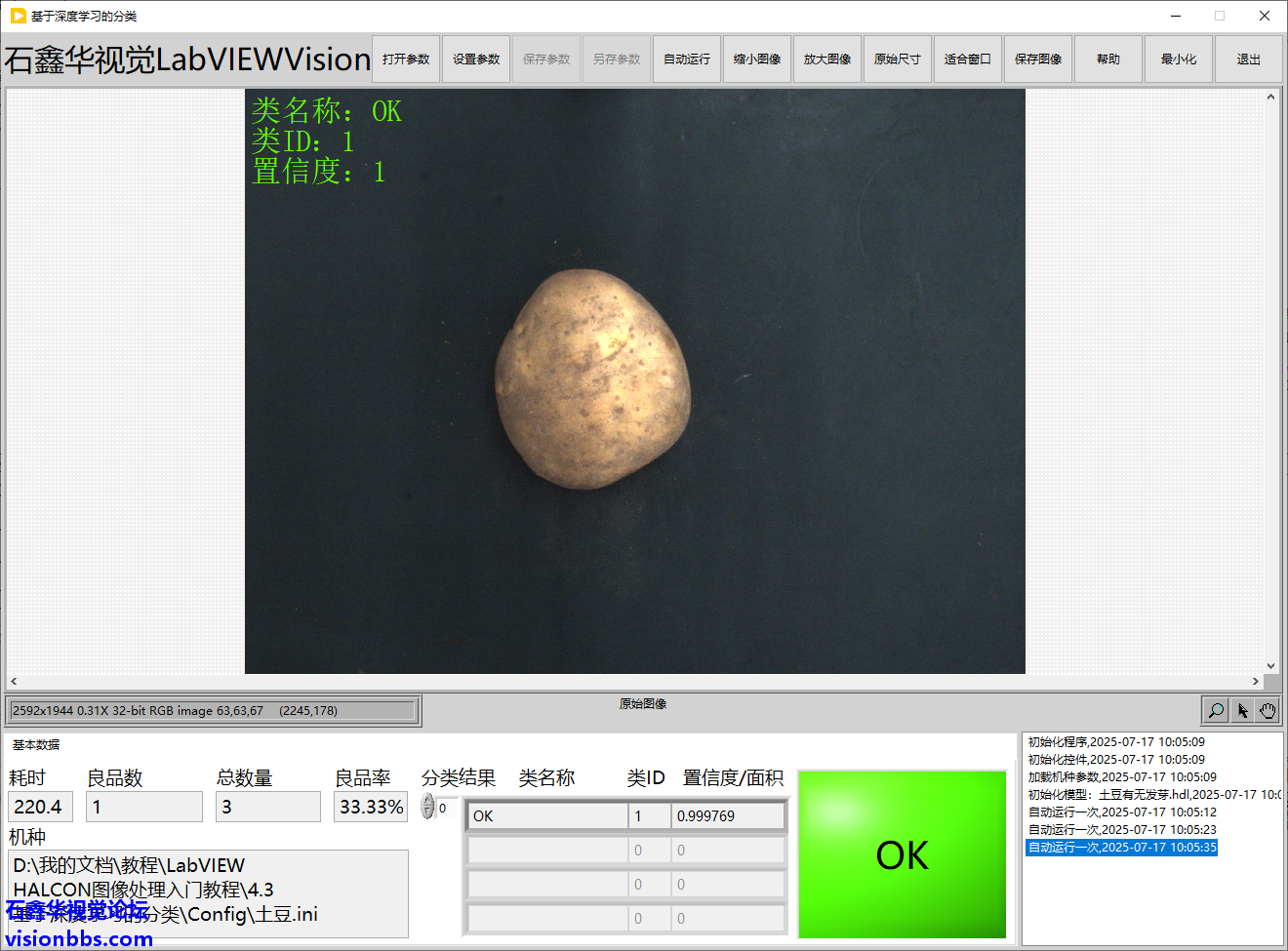This screenshot has width=1288, height=951.
Task: Select the magnifier zoom tool
Action: [x=1216, y=710]
